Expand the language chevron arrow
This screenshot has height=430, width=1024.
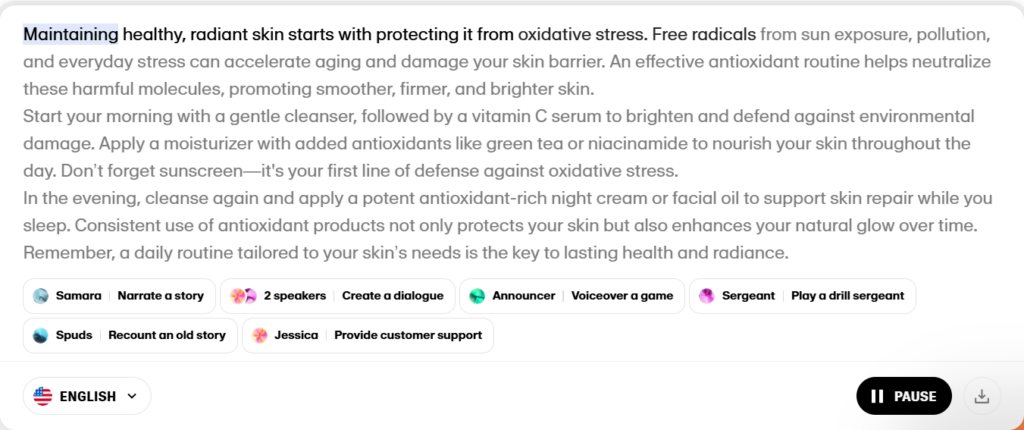click(131, 396)
